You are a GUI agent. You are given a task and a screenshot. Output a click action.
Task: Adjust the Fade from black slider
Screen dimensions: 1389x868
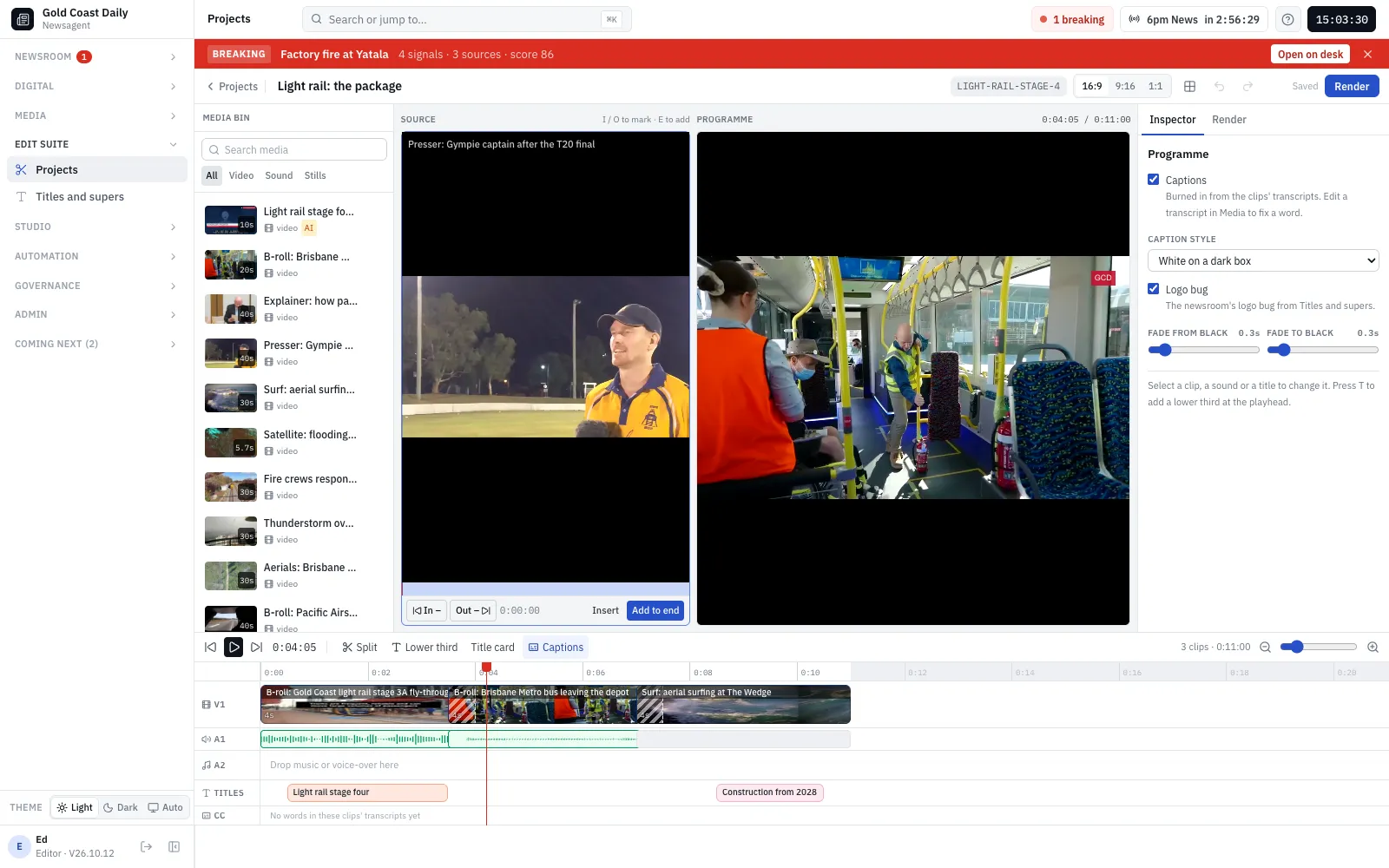(x=1203, y=350)
